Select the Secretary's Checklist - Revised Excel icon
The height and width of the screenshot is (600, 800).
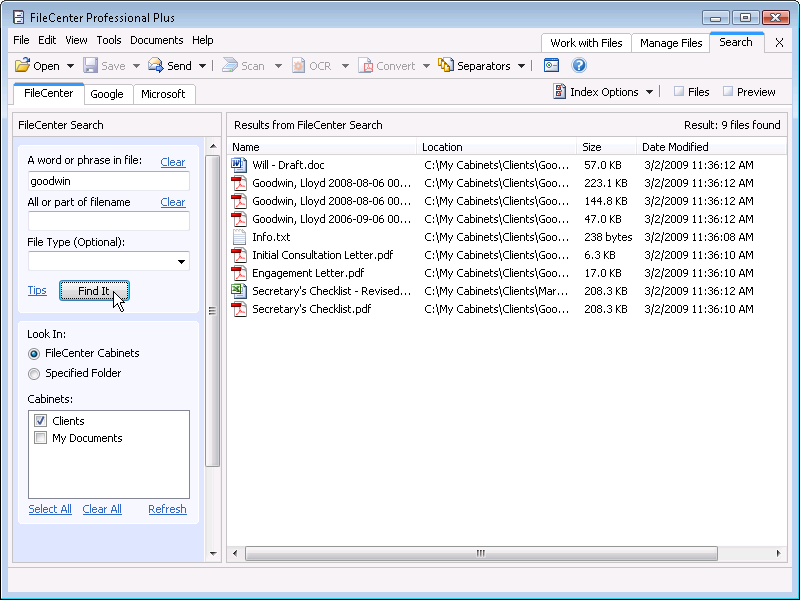point(239,291)
